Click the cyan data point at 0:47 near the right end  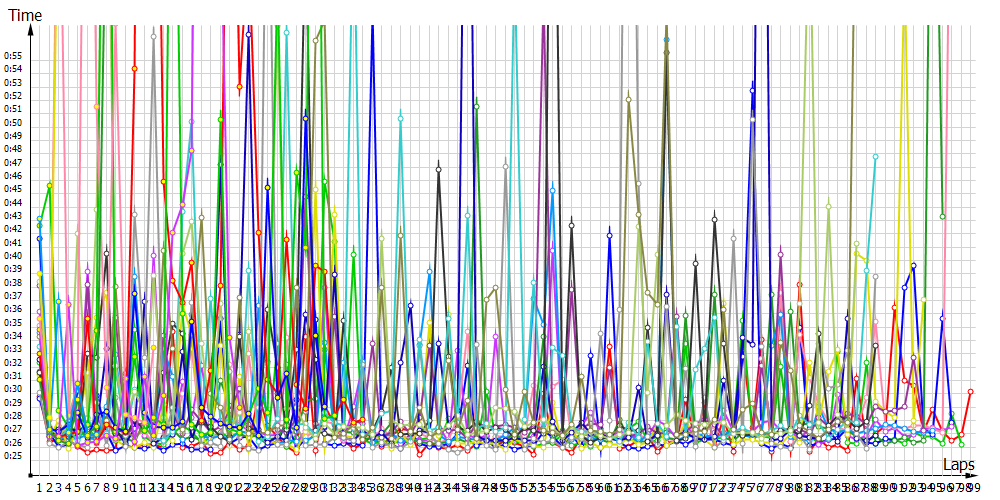pos(875,157)
